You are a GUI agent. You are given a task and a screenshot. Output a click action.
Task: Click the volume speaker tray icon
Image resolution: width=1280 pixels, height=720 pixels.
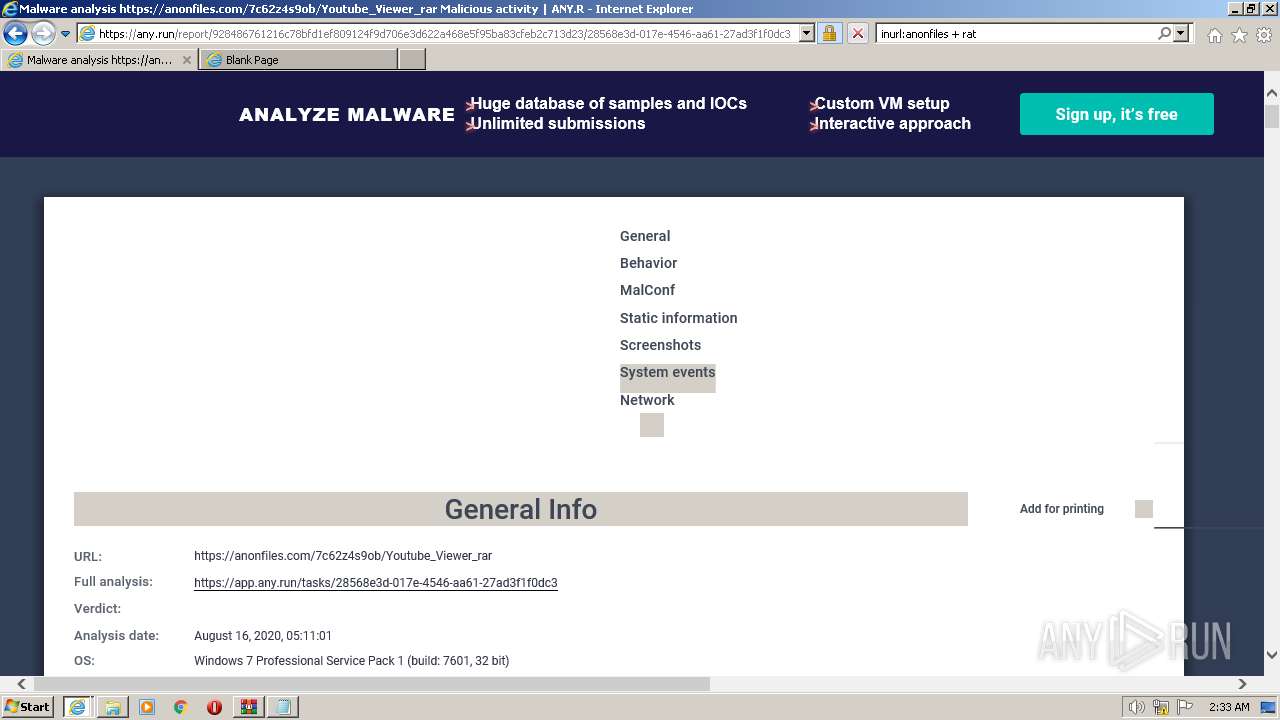click(1136, 707)
